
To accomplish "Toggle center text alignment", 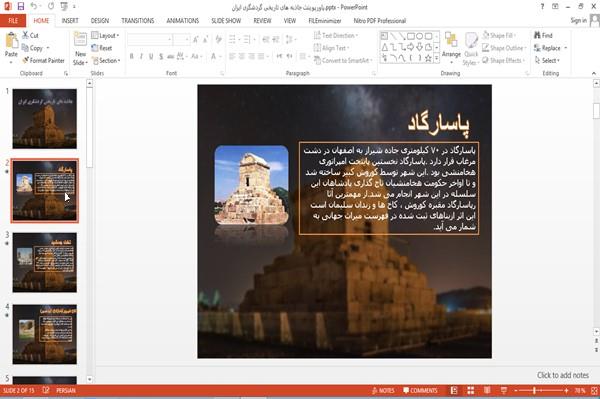I will [242, 57].
